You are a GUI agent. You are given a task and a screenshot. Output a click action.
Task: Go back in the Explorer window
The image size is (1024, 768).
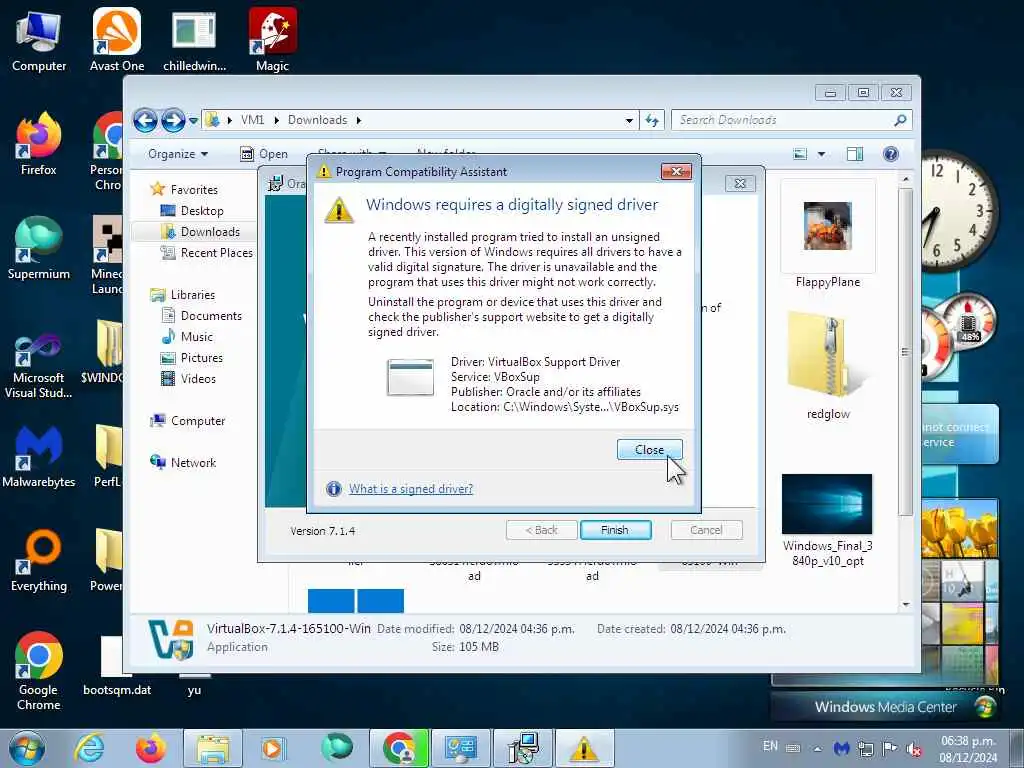145,120
